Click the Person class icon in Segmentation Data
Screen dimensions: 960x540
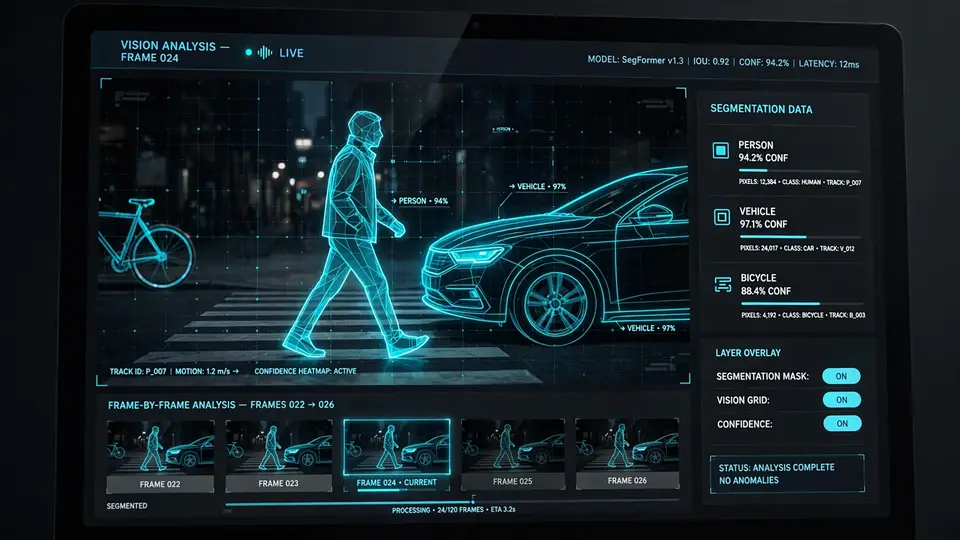coord(721,150)
